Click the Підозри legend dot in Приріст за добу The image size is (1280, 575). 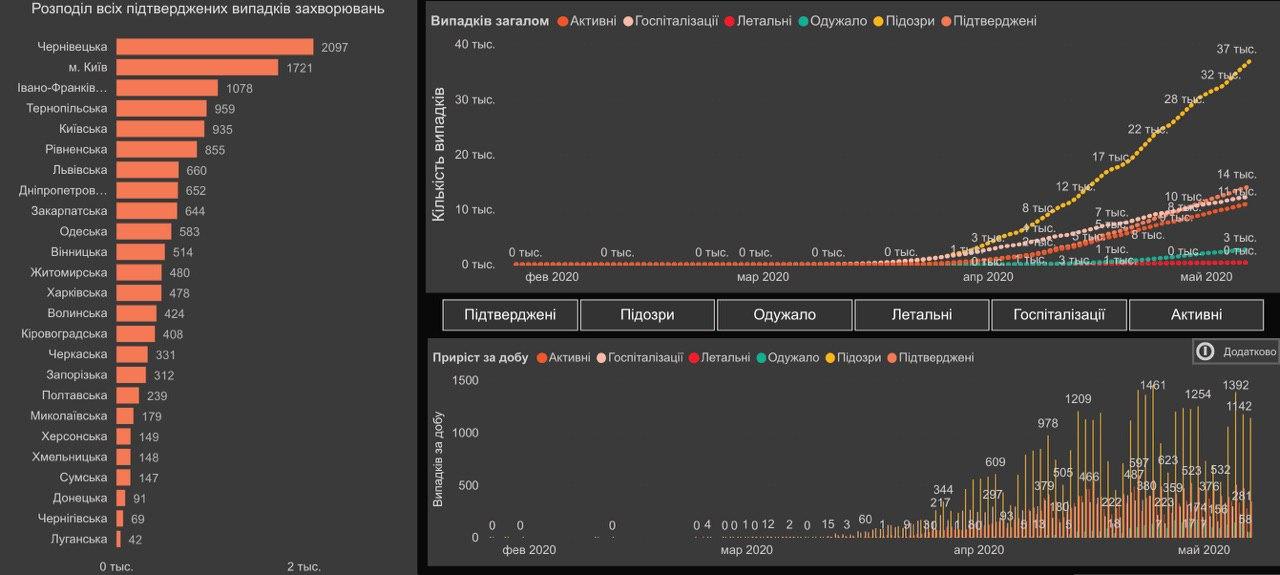coord(829,358)
